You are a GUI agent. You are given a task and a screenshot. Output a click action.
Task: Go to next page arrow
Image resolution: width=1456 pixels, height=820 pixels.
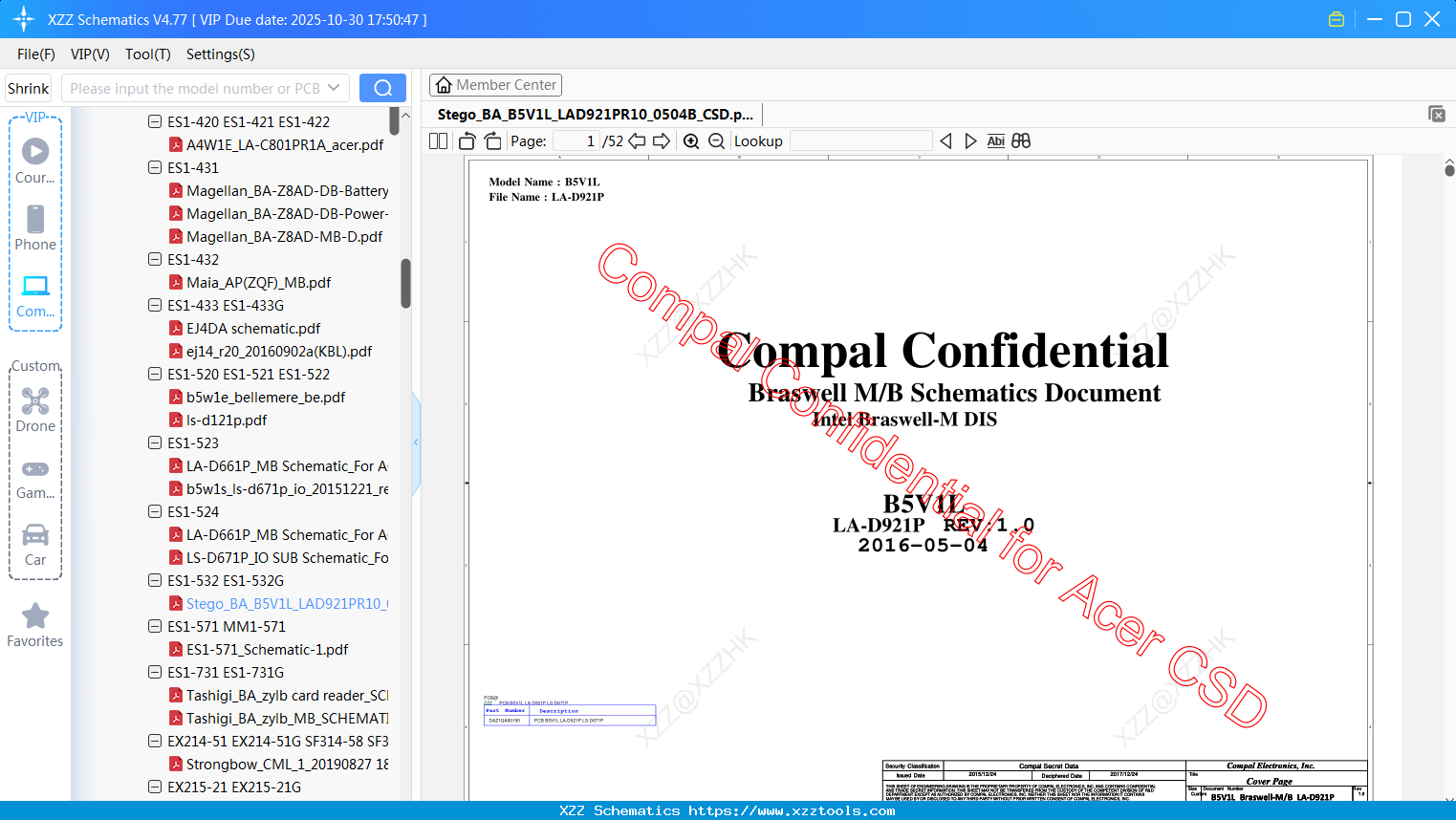662,140
